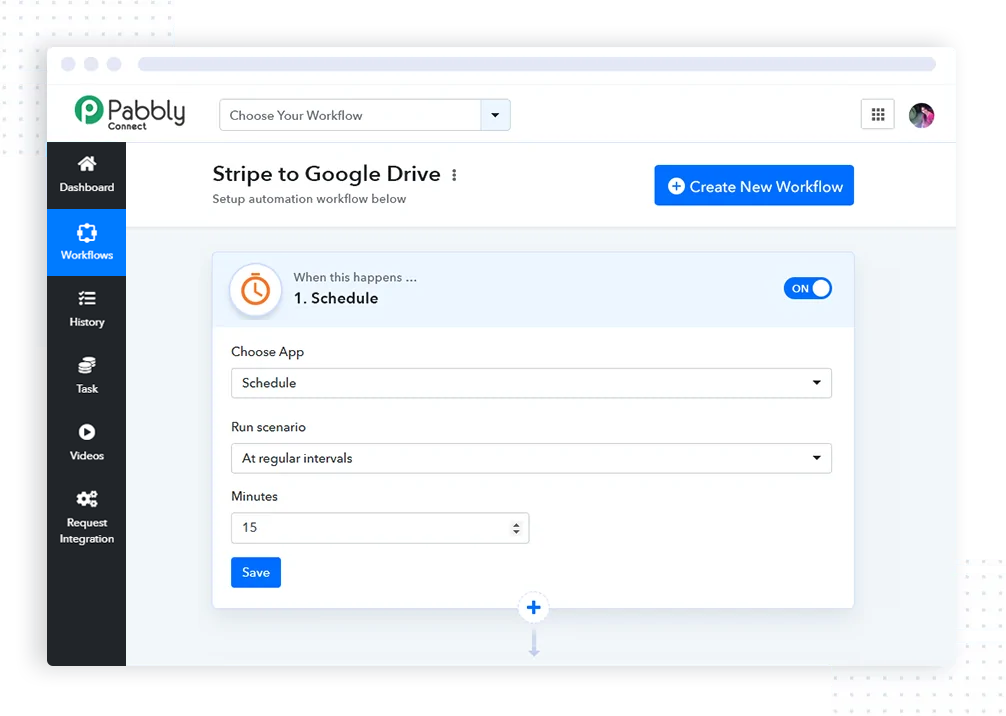Go to Dashboard in the sidebar

click(87, 175)
